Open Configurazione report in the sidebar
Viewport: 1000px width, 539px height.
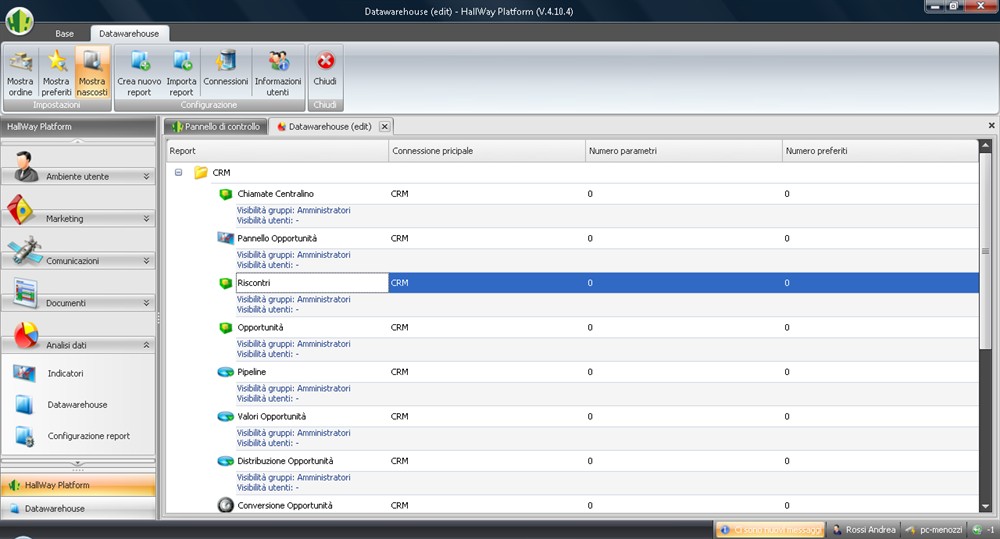click(x=89, y=436)
